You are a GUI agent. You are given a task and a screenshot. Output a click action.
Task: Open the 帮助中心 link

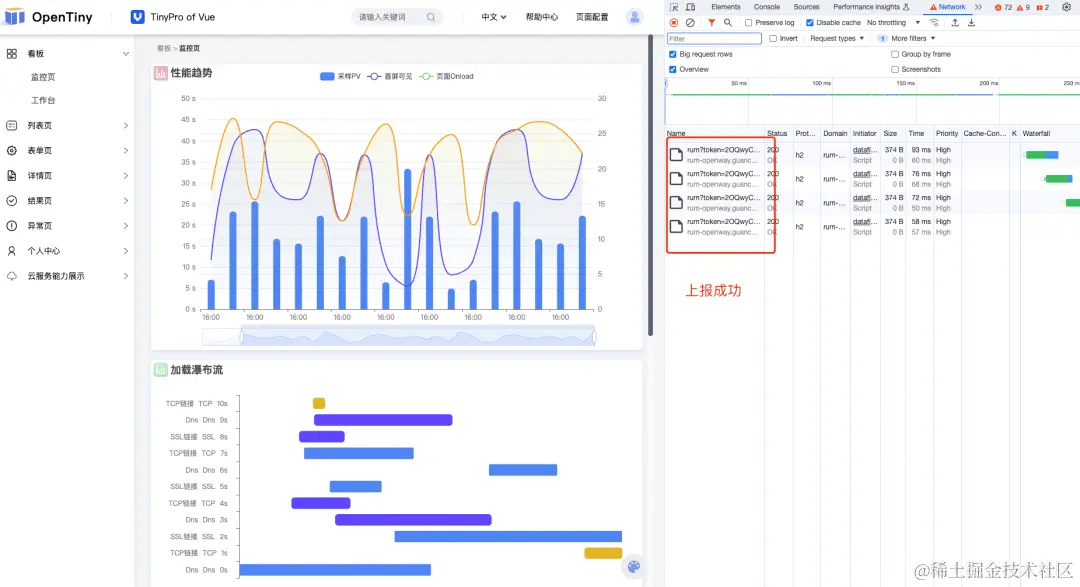(541, 17)
